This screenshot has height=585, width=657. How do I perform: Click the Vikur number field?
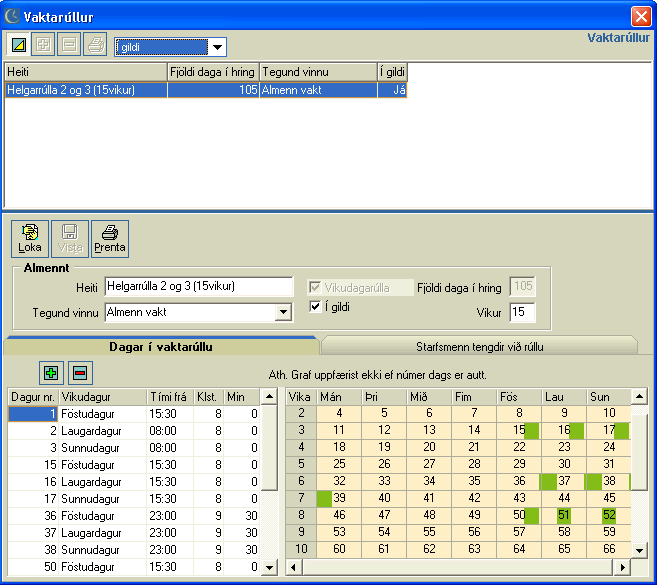[522, 313]
